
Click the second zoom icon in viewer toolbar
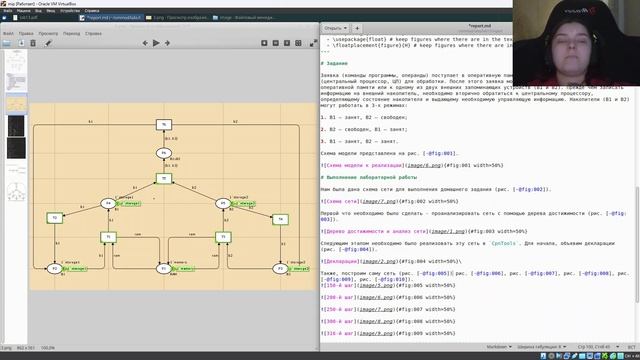coord(276,43)
